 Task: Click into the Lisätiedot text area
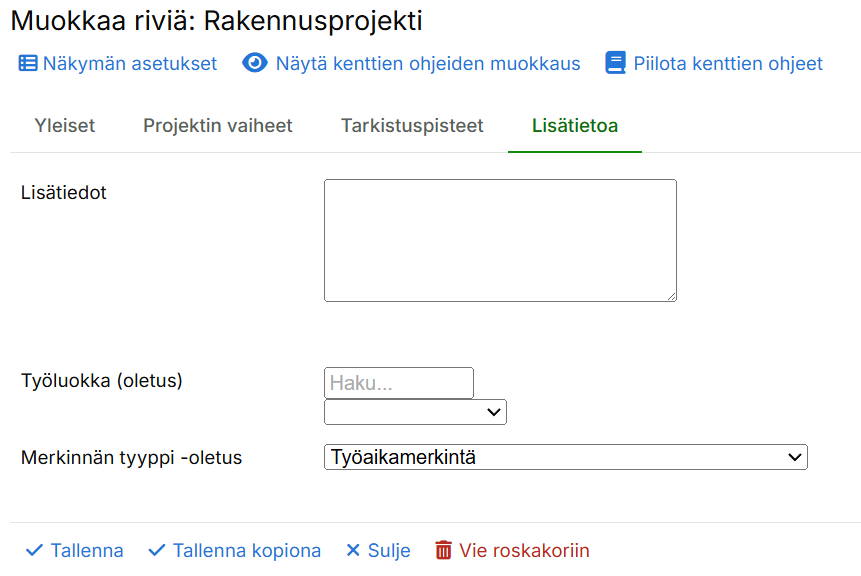point(500,240)
